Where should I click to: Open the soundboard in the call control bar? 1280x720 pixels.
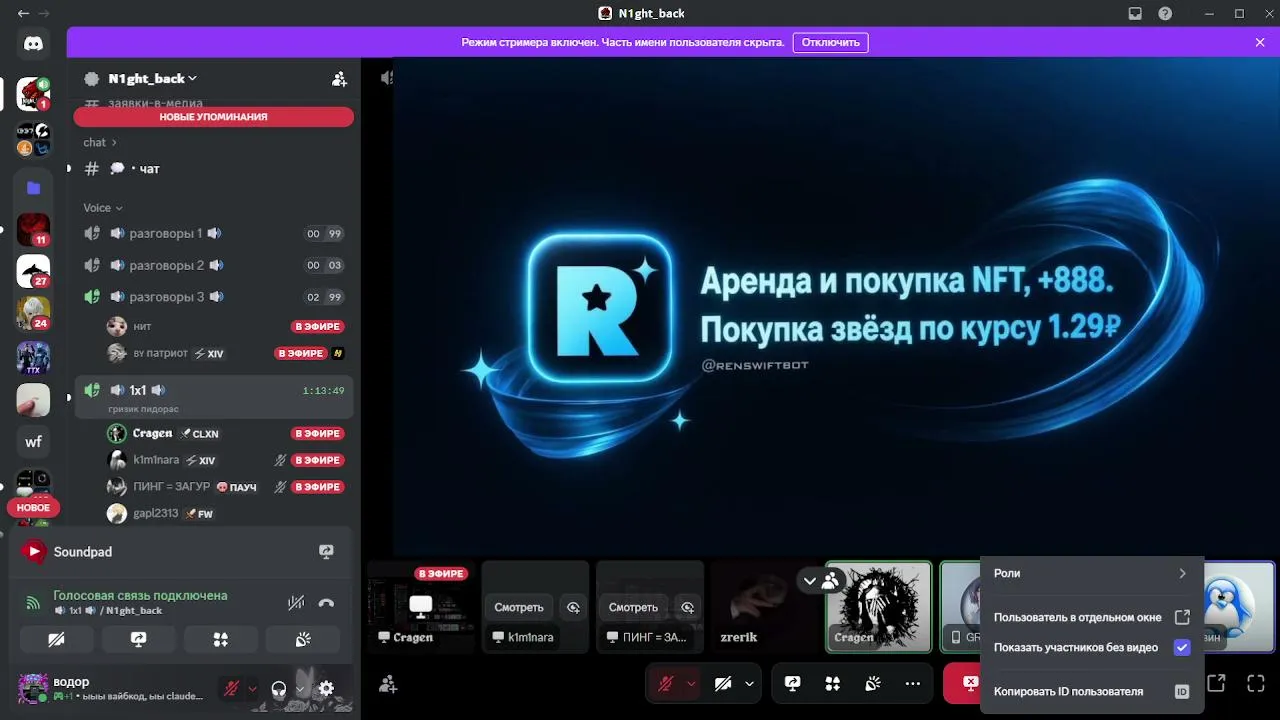[872, 684]
